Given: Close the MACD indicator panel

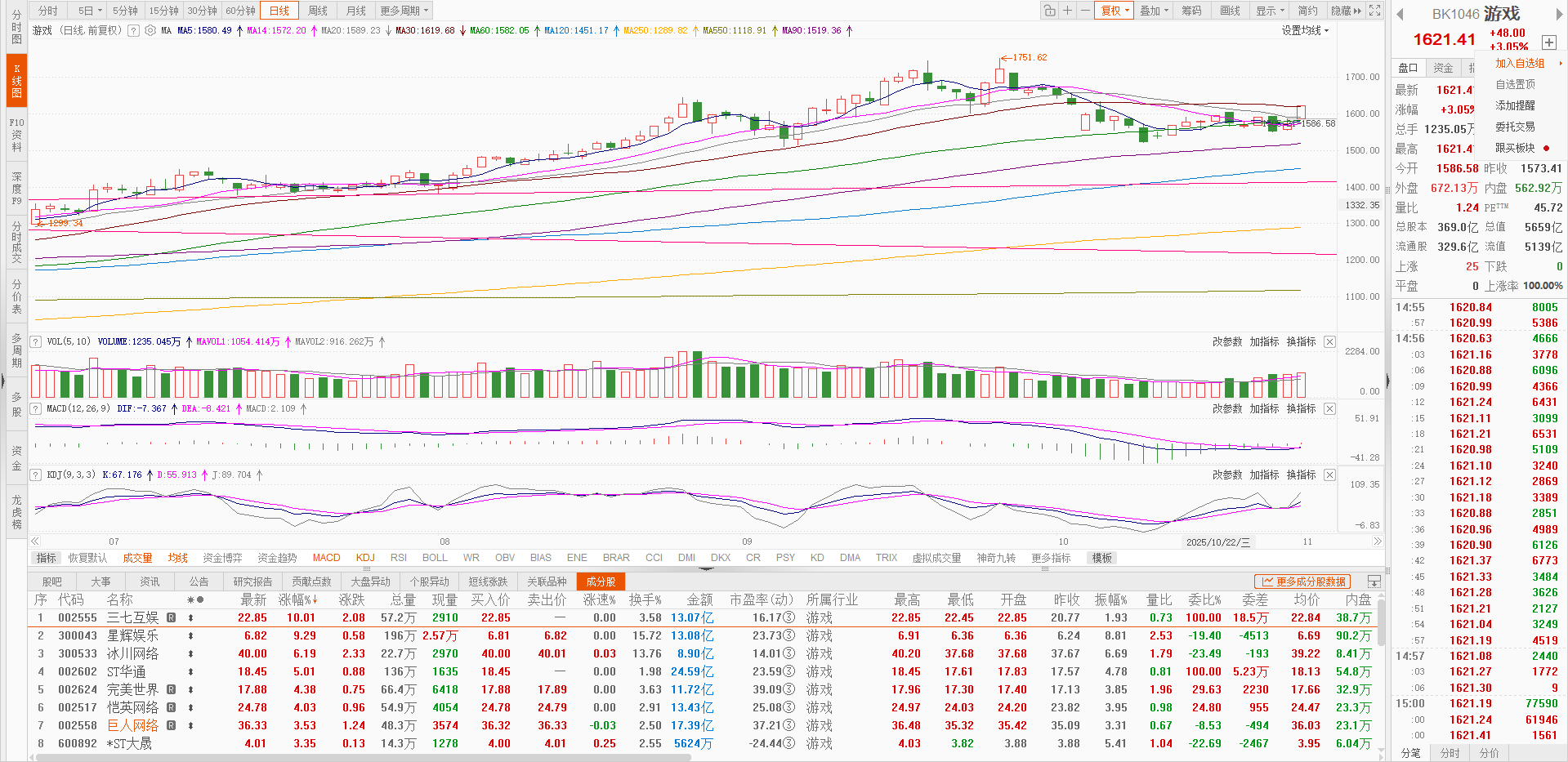Looking at the screenshot, I should point(1329,408).
